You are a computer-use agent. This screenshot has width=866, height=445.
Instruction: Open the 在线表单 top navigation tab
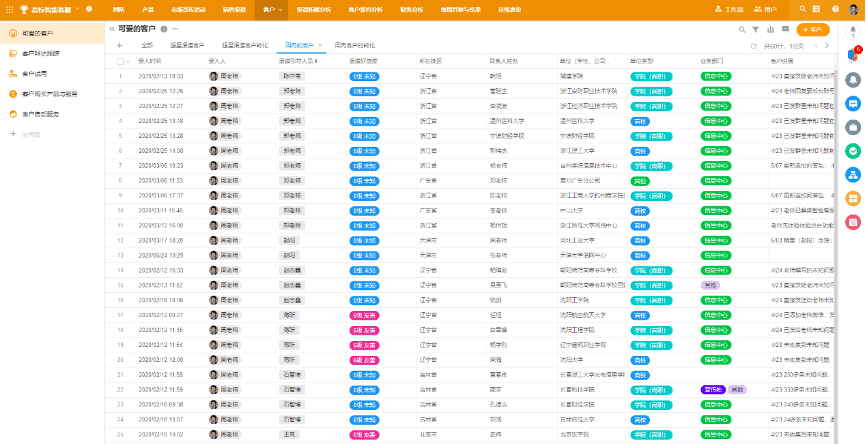tap(508, 10)
